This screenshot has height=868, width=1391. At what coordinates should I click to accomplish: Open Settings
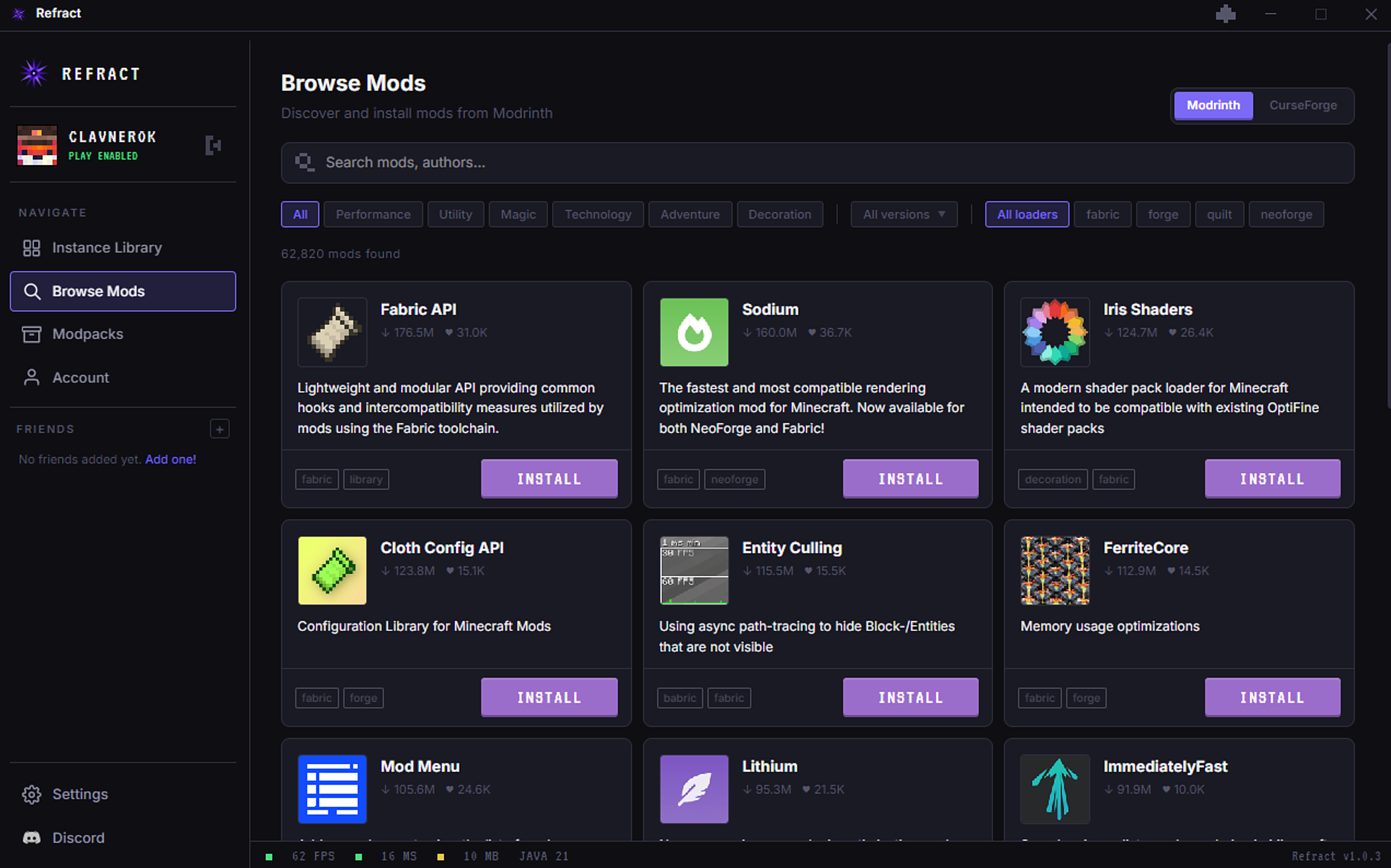123,794
